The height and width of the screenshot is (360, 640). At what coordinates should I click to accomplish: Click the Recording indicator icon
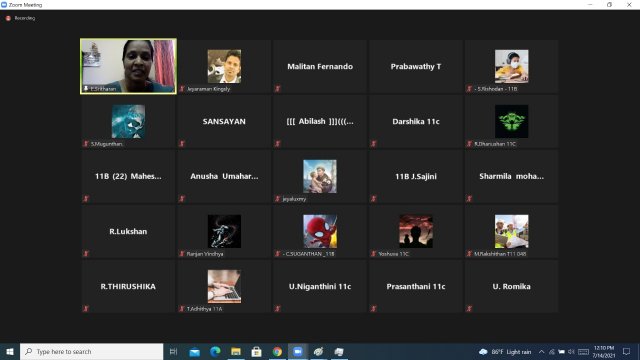pyautogui.click(x=8, y=18)
